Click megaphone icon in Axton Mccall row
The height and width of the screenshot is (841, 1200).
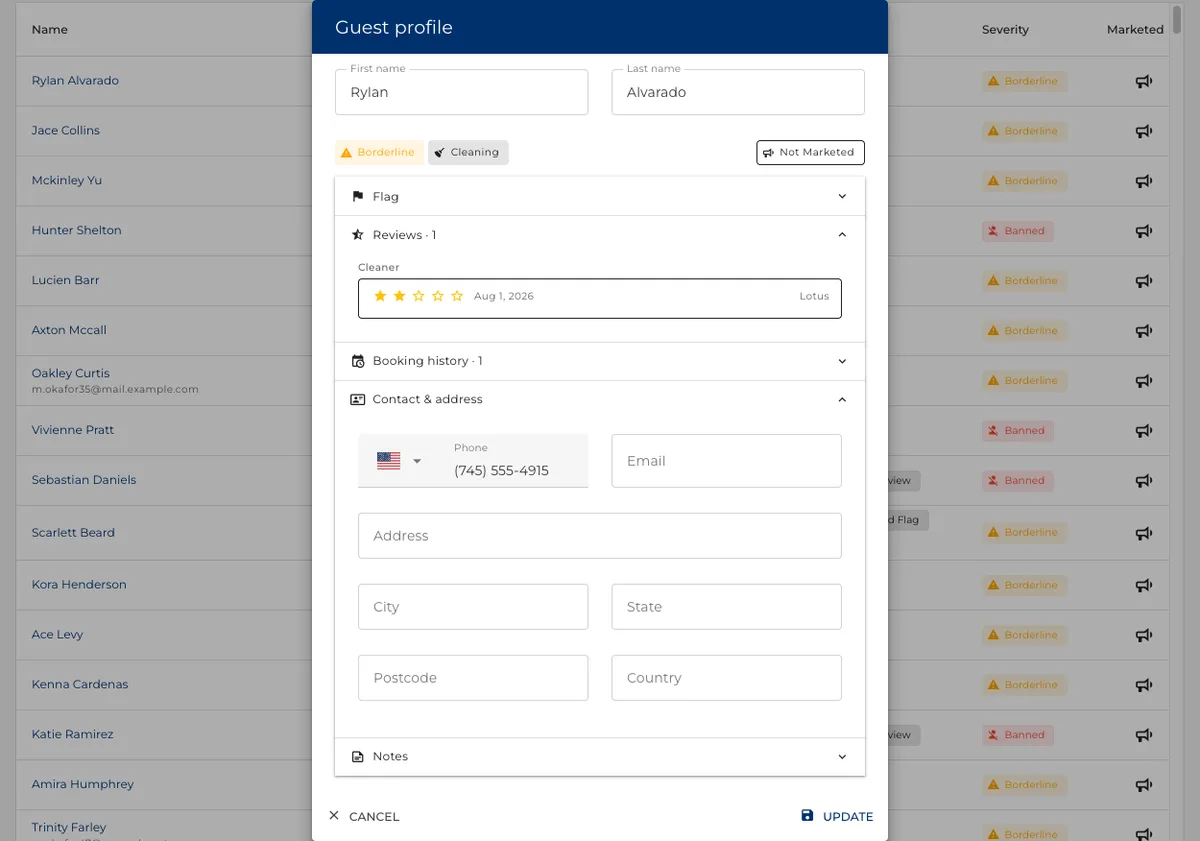click(1144, 331)
